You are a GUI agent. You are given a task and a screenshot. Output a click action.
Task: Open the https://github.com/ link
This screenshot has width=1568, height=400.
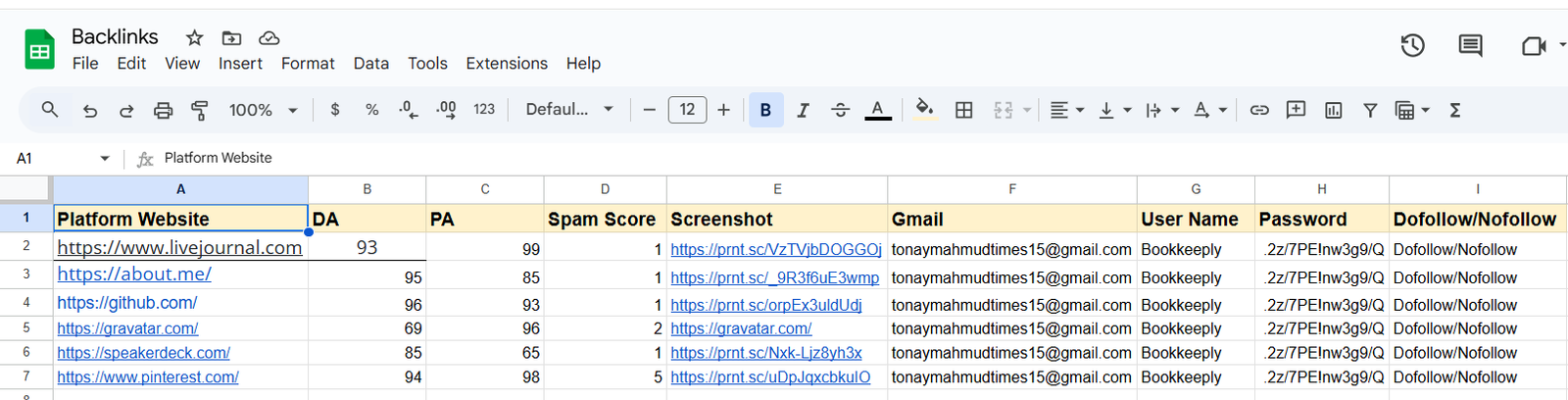(127, 303)
